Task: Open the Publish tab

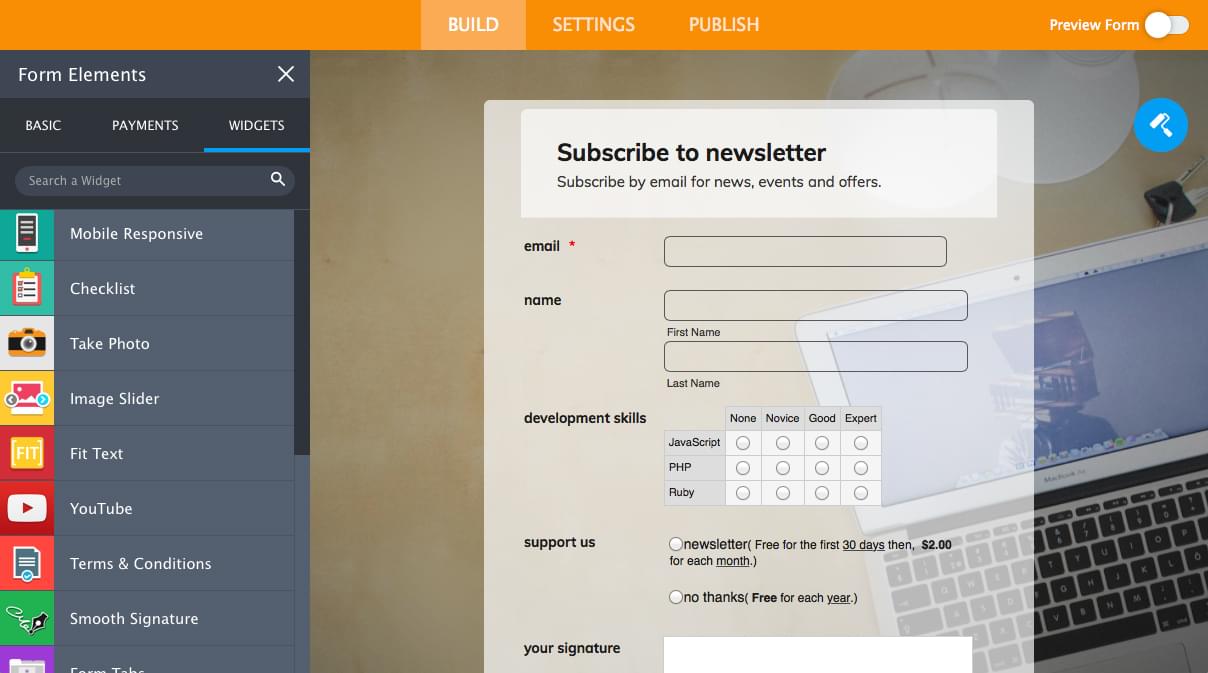Action: (723, 25)
